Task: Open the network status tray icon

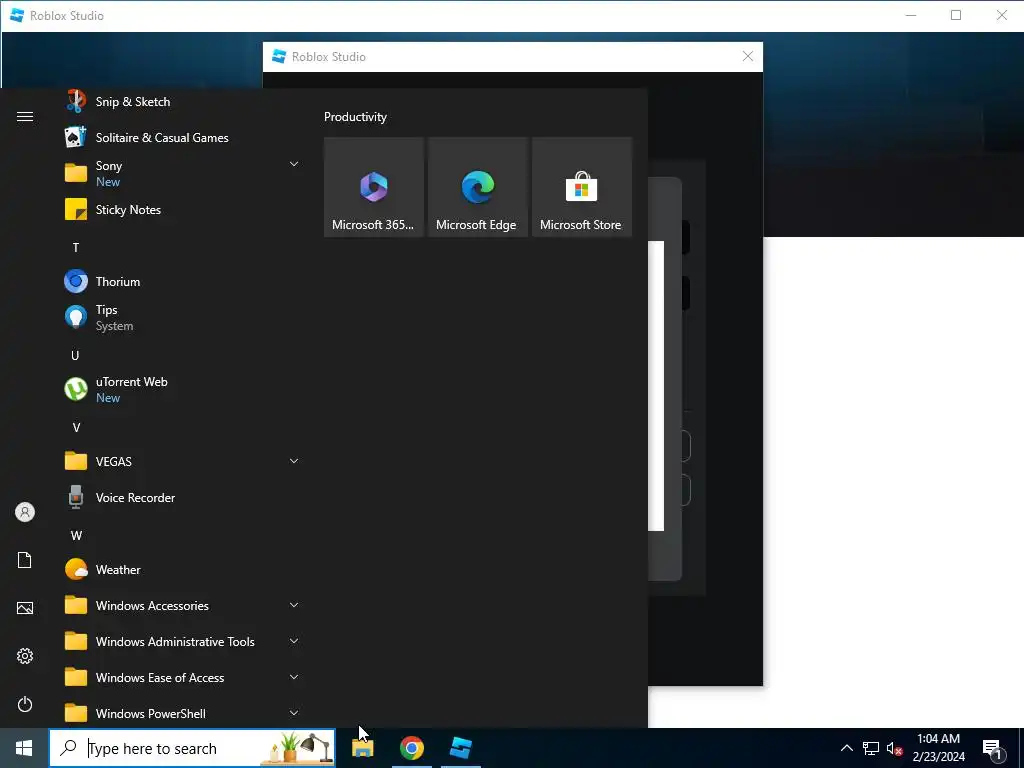Action: 871,748
